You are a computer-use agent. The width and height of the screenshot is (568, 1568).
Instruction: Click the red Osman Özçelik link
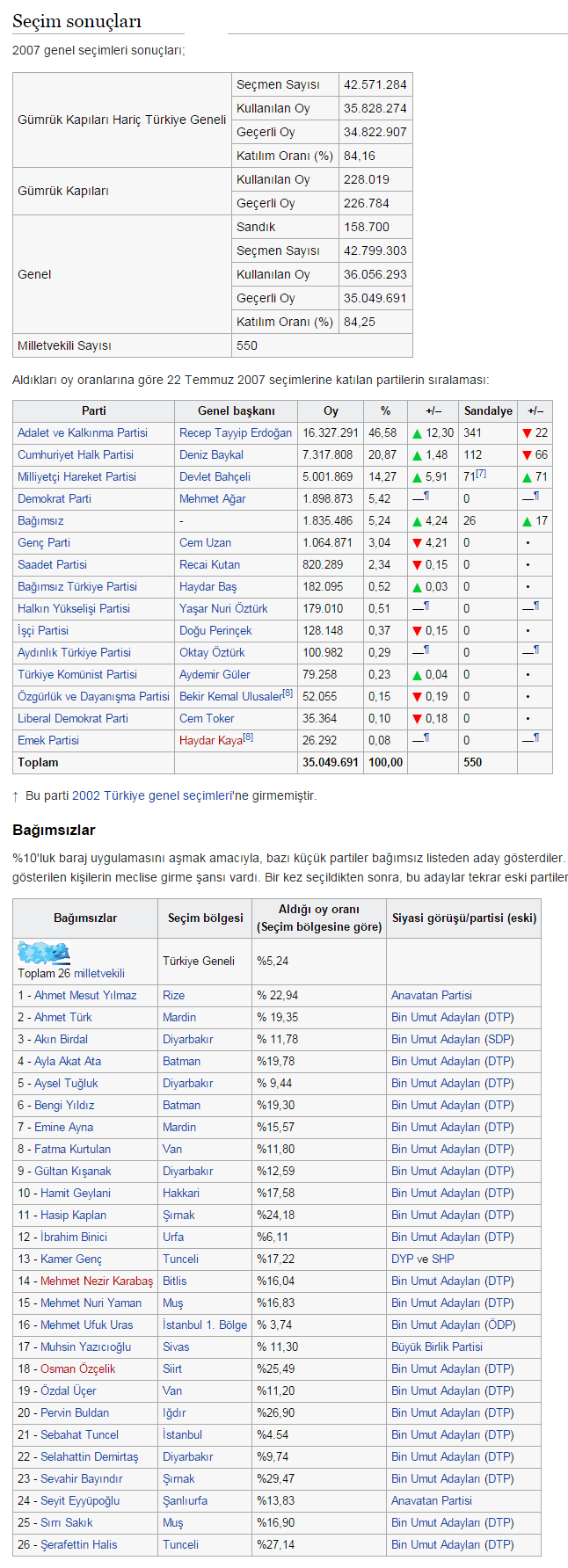[77, 1369]
